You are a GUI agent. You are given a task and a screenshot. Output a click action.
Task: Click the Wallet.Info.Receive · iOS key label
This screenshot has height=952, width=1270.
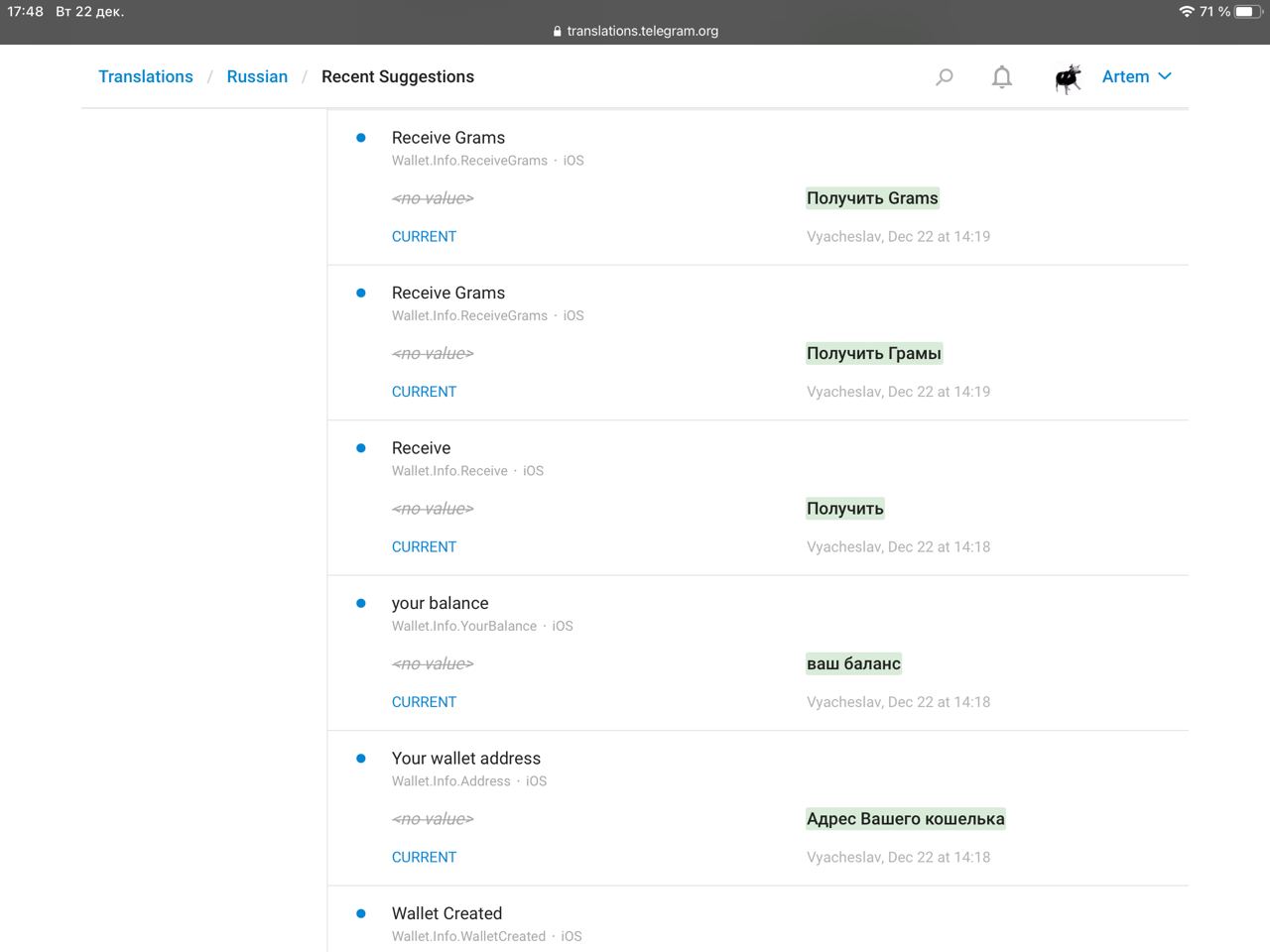(x=467, y=471)
